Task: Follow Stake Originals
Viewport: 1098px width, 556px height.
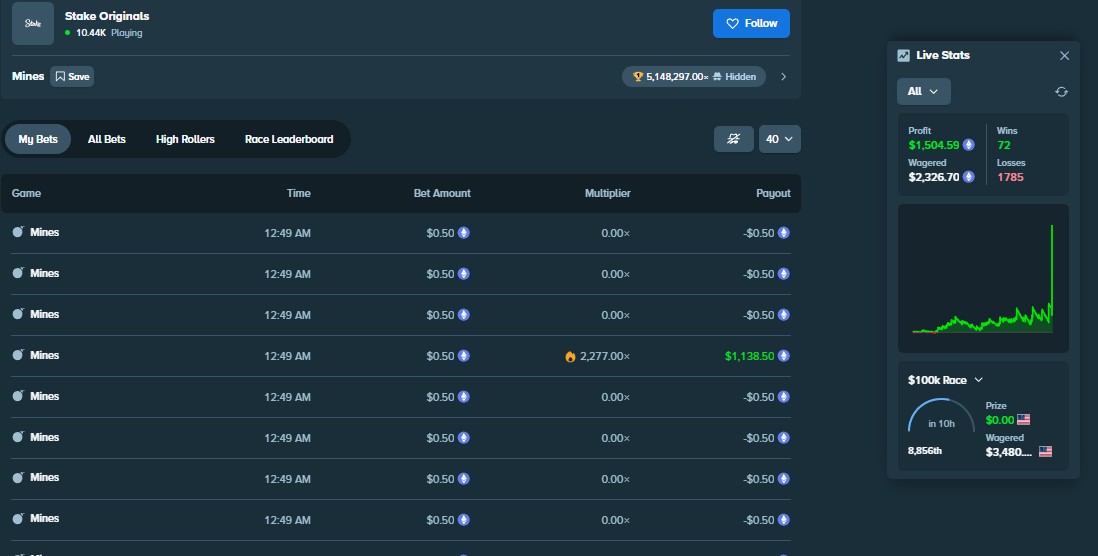Action: (751, 23)
